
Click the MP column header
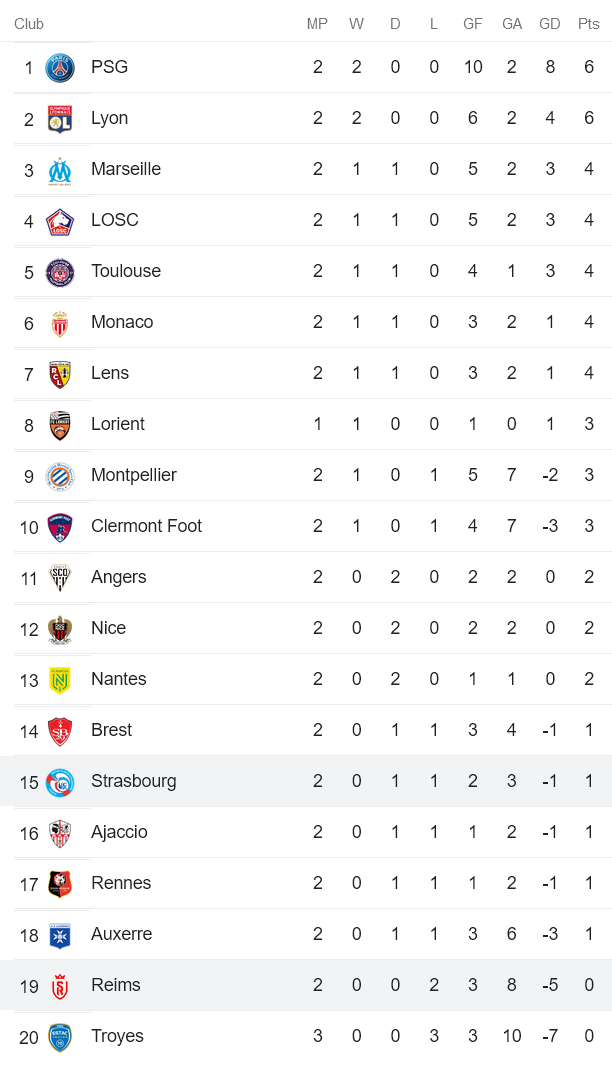[317, 24]
